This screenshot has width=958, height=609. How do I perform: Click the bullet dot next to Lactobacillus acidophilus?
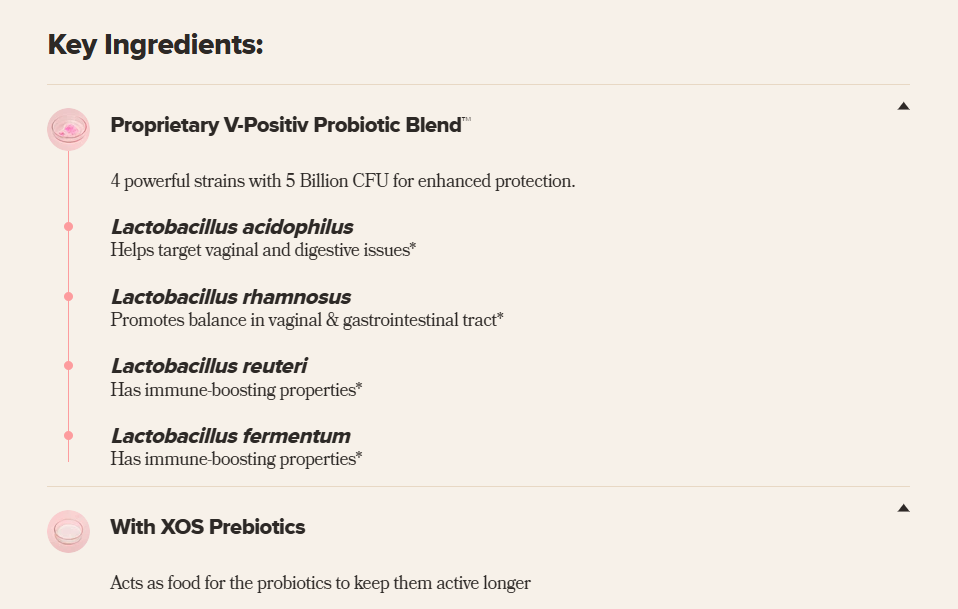(x=68, y=227)
